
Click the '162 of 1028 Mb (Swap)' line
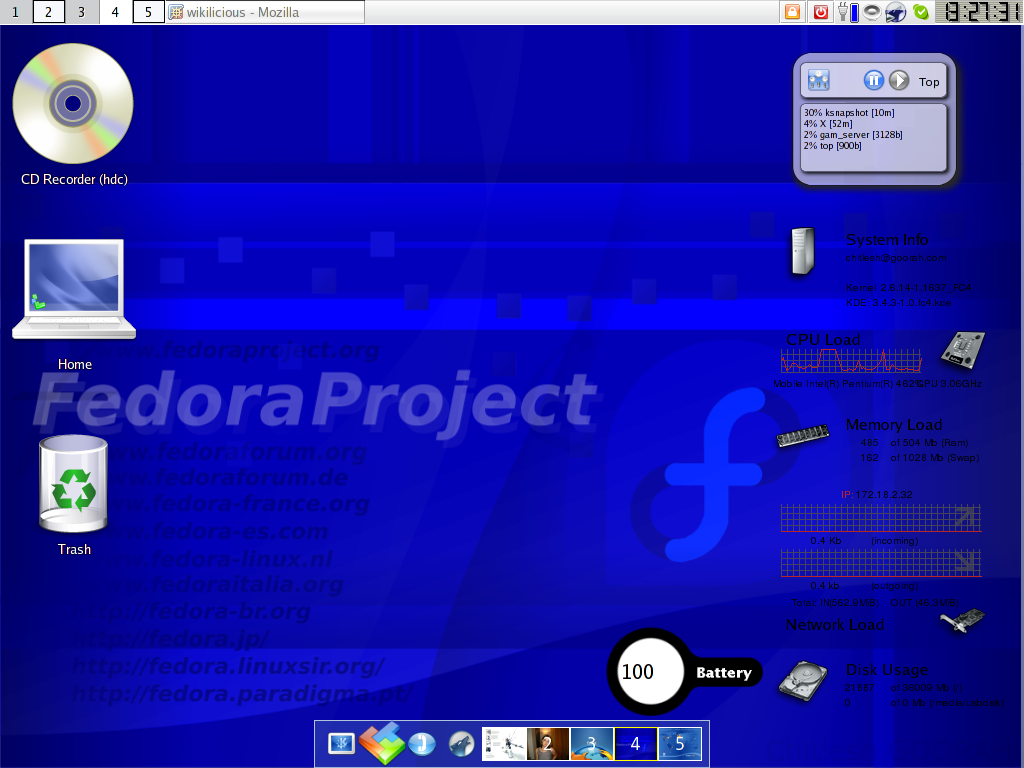coord(919,458)
